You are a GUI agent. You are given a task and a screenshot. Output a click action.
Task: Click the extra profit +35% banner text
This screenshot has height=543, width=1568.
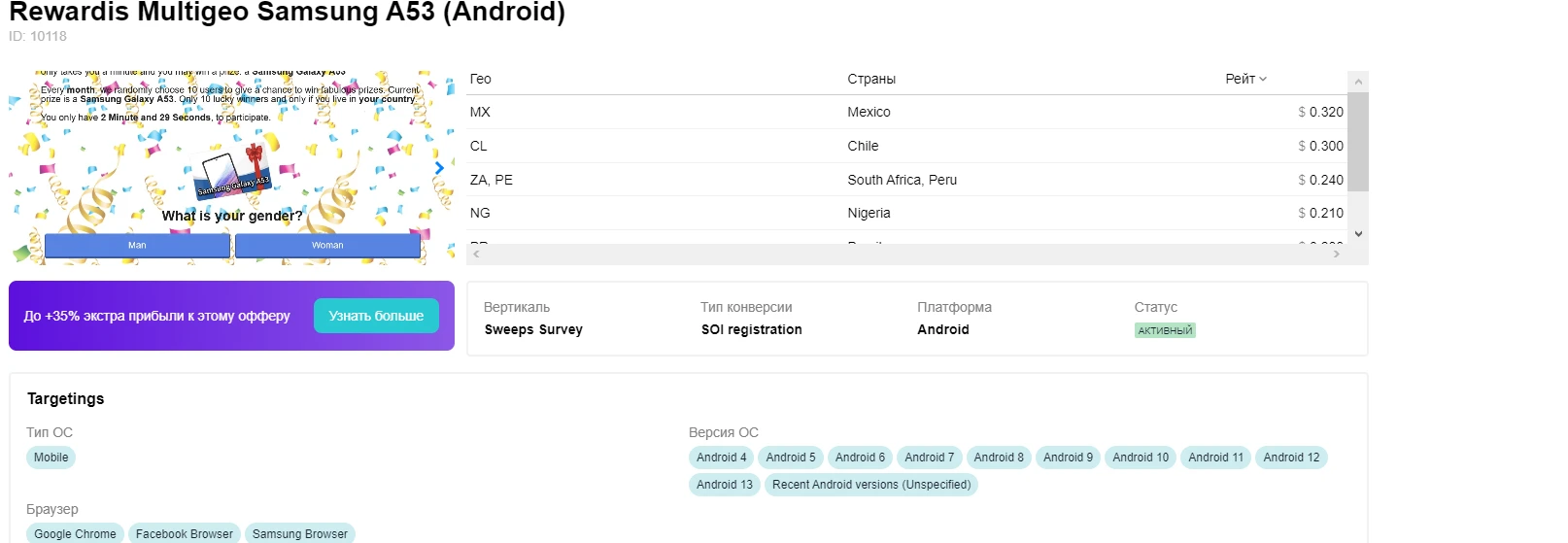tap(156, 316)
